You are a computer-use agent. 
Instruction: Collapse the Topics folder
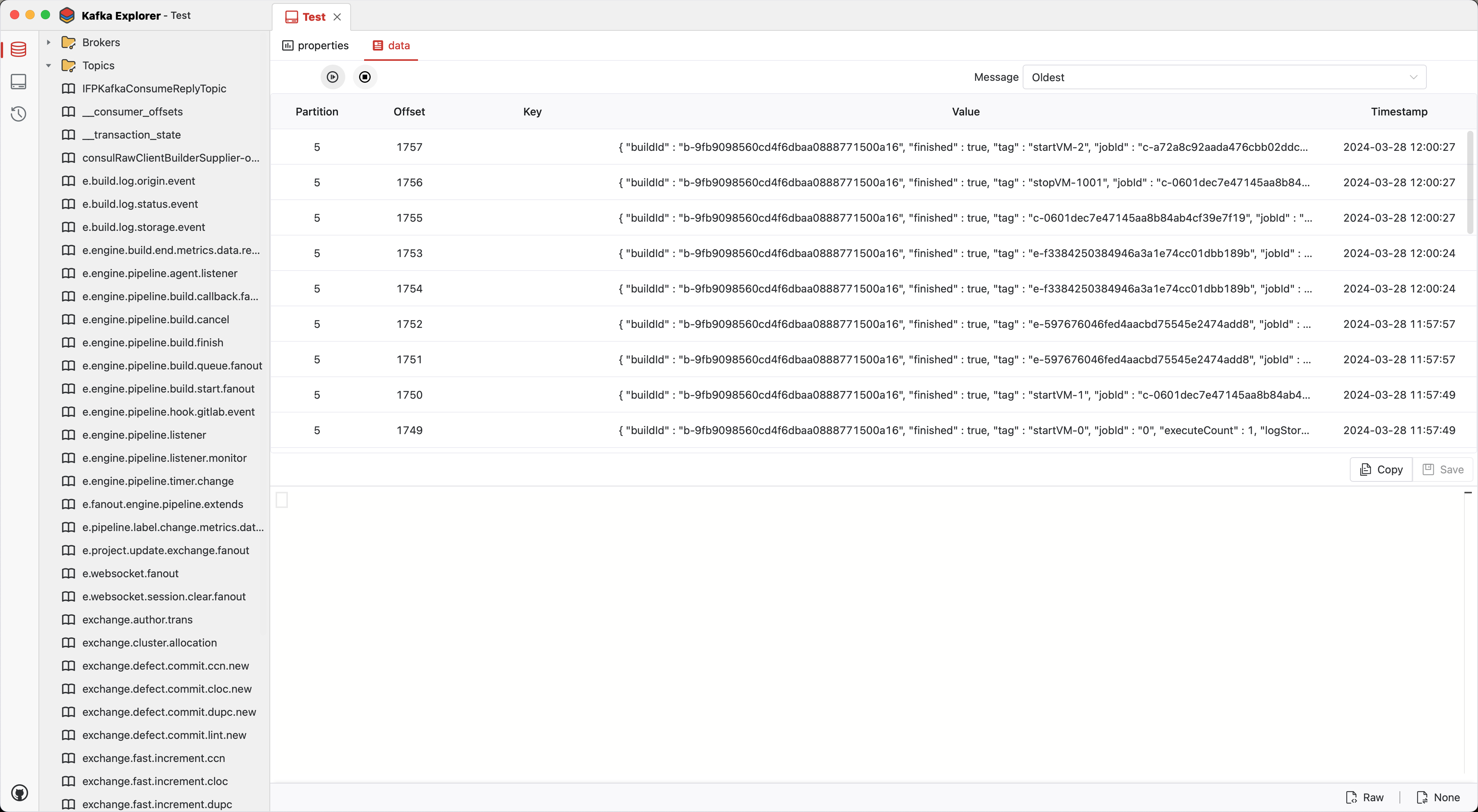49,65
